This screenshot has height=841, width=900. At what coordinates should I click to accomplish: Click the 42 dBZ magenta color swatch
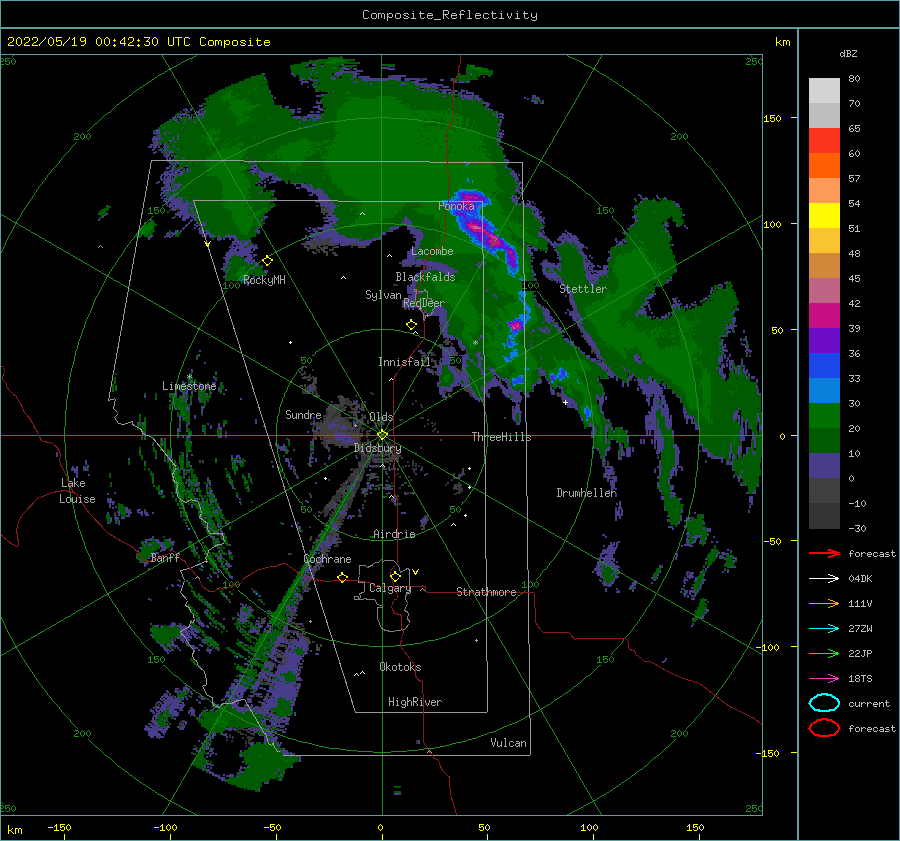(824, 316)
